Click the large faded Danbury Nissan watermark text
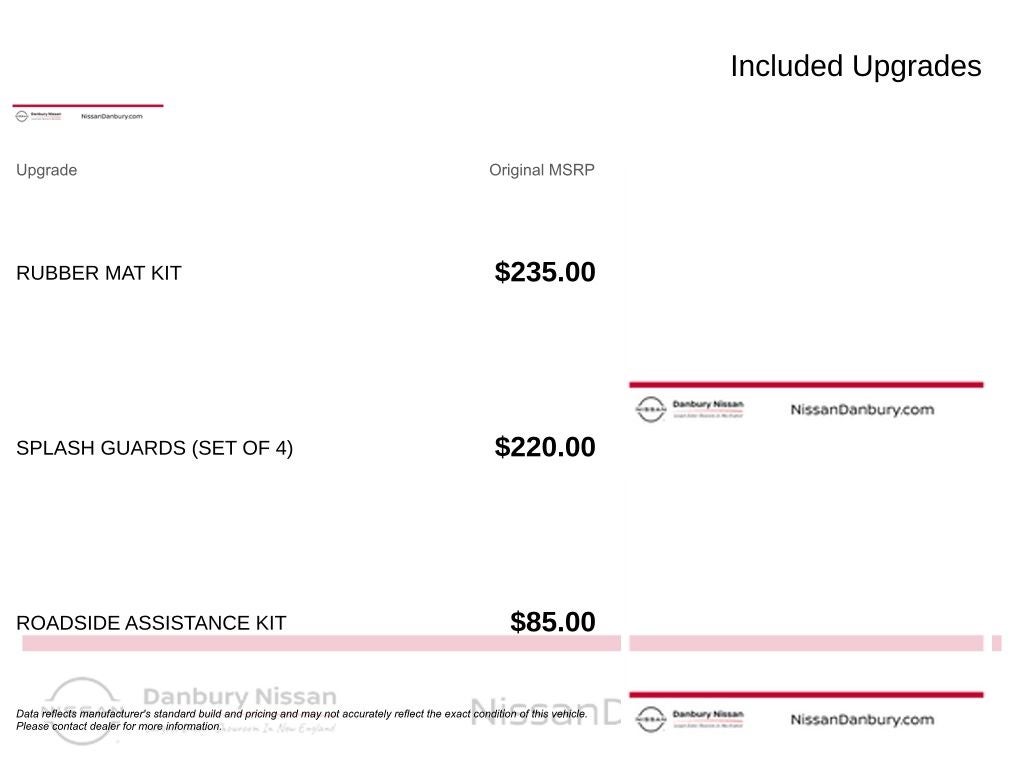This screenshot has width=1024, height=768. click(240, 697)
